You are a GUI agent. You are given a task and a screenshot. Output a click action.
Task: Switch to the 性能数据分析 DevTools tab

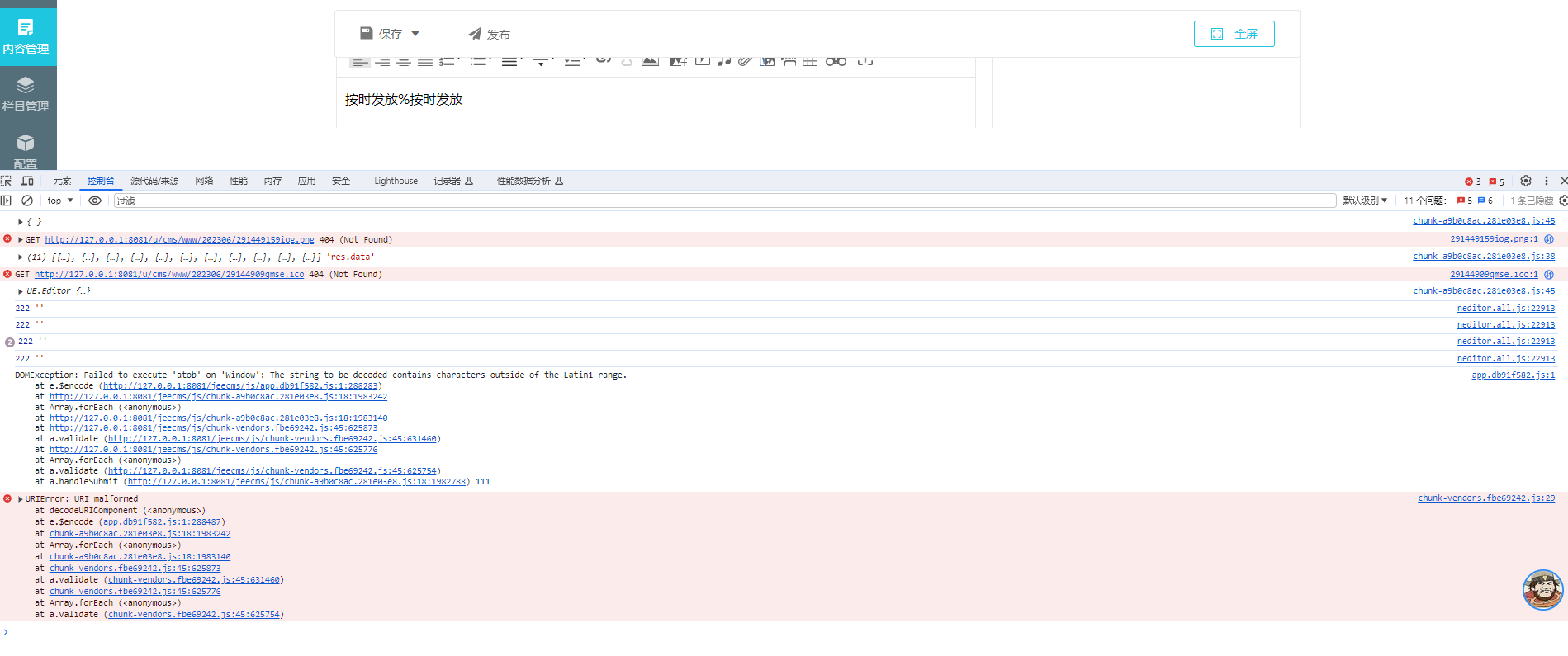pyautogui.click(x=529, y=181)
